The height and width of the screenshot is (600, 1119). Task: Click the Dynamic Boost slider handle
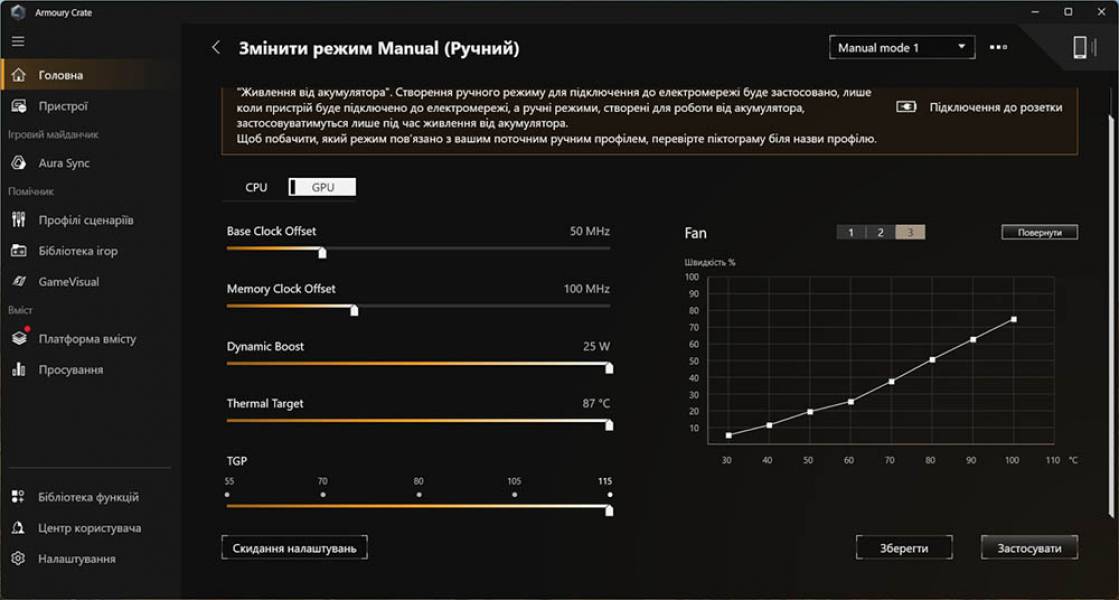click(609, 368)
